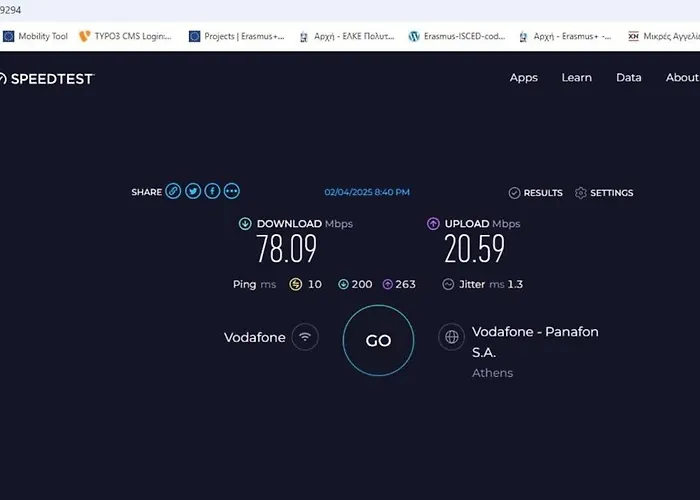This screenshot has height=500, width=700.
Task: Click the copy link share icon
Action: click(173, 191)
